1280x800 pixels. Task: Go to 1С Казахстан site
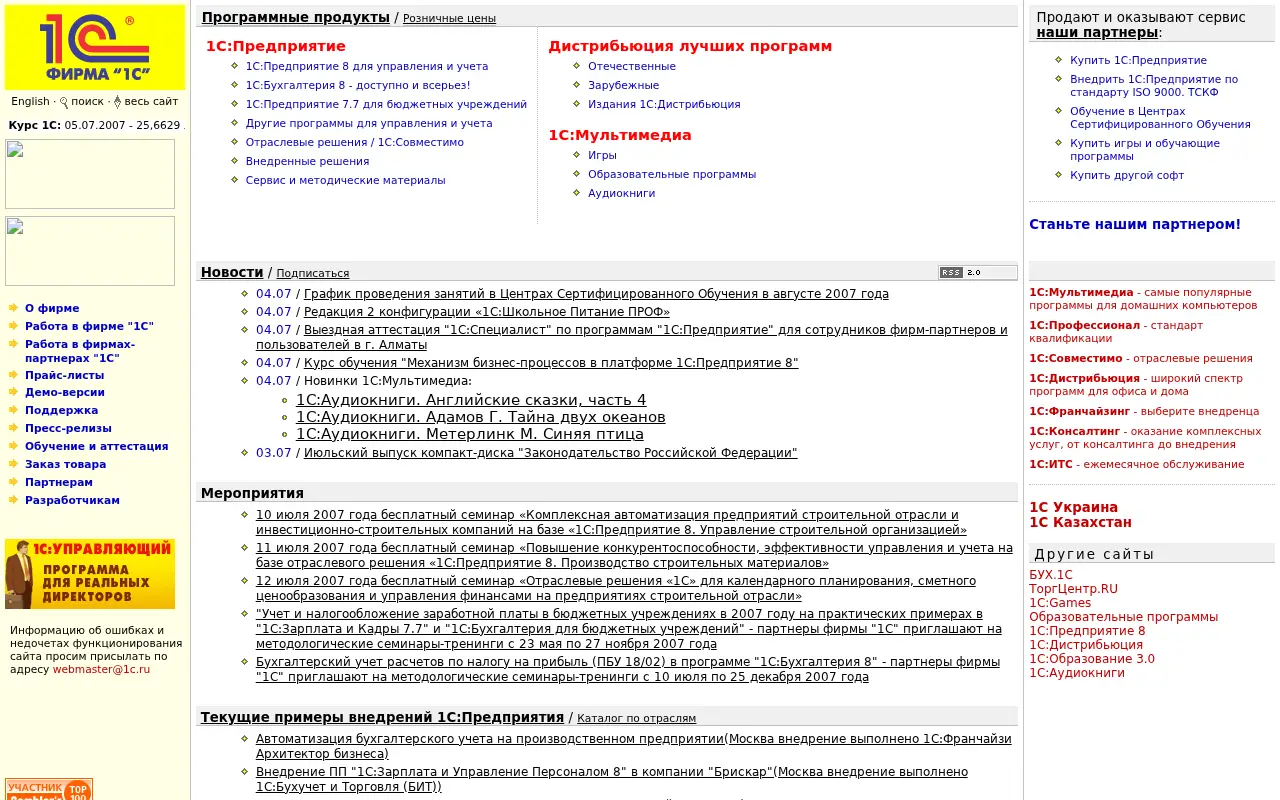tap(1081, 522)
